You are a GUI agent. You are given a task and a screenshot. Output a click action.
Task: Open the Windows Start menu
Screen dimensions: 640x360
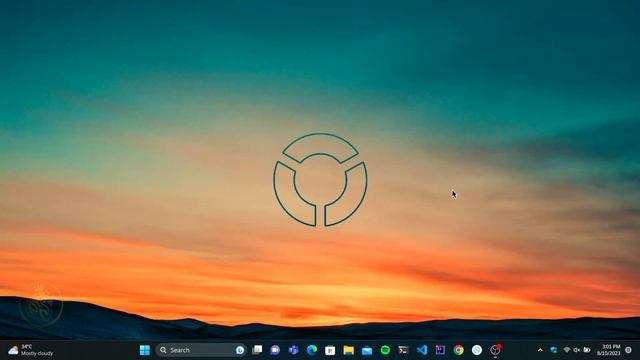point(145,350)
